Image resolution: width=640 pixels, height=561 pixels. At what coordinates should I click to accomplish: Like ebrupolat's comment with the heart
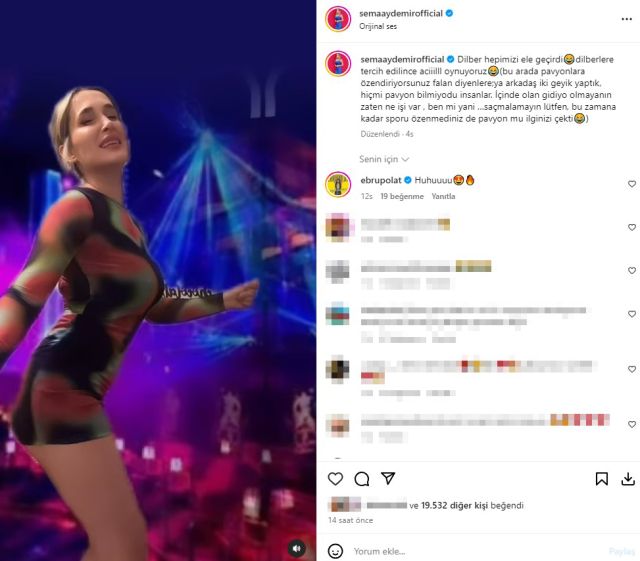pos(631,184)
